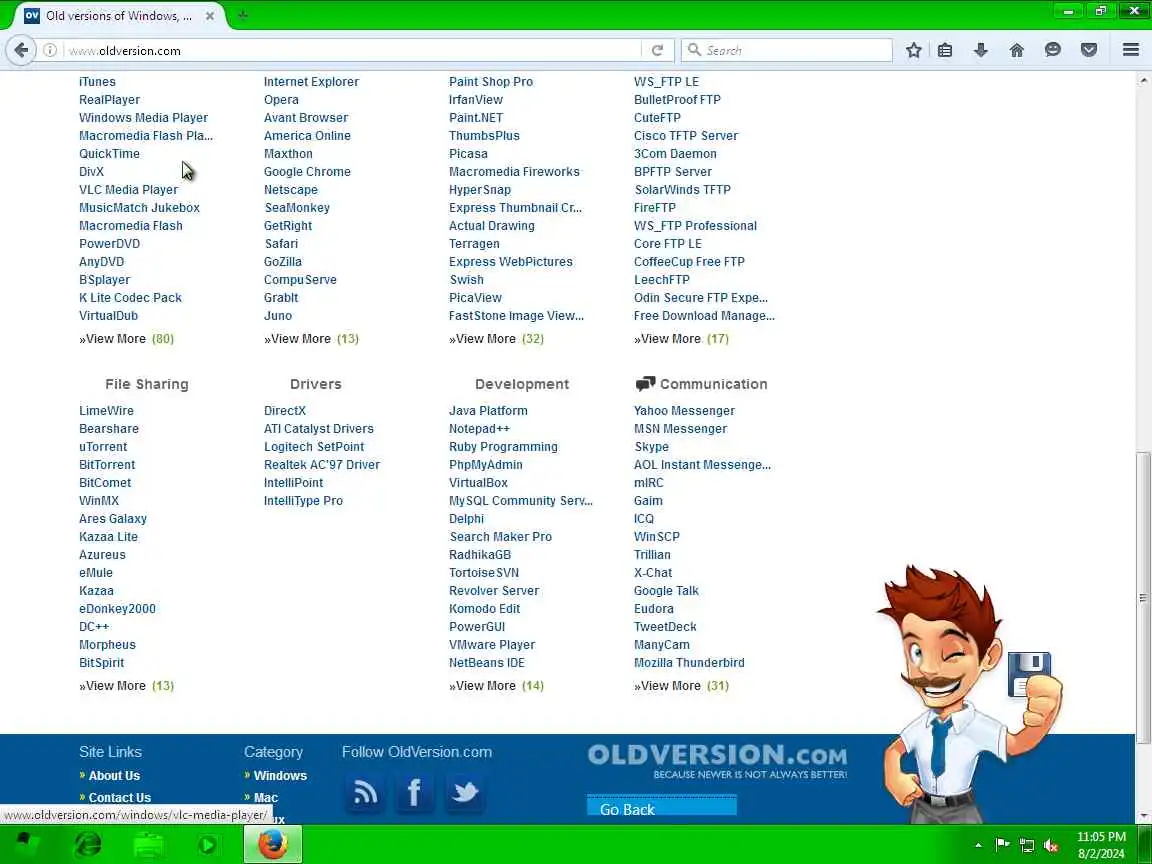Open OldVersion Facebook icon
This screenshot has height=864, width=1152.
click(414, 793)
